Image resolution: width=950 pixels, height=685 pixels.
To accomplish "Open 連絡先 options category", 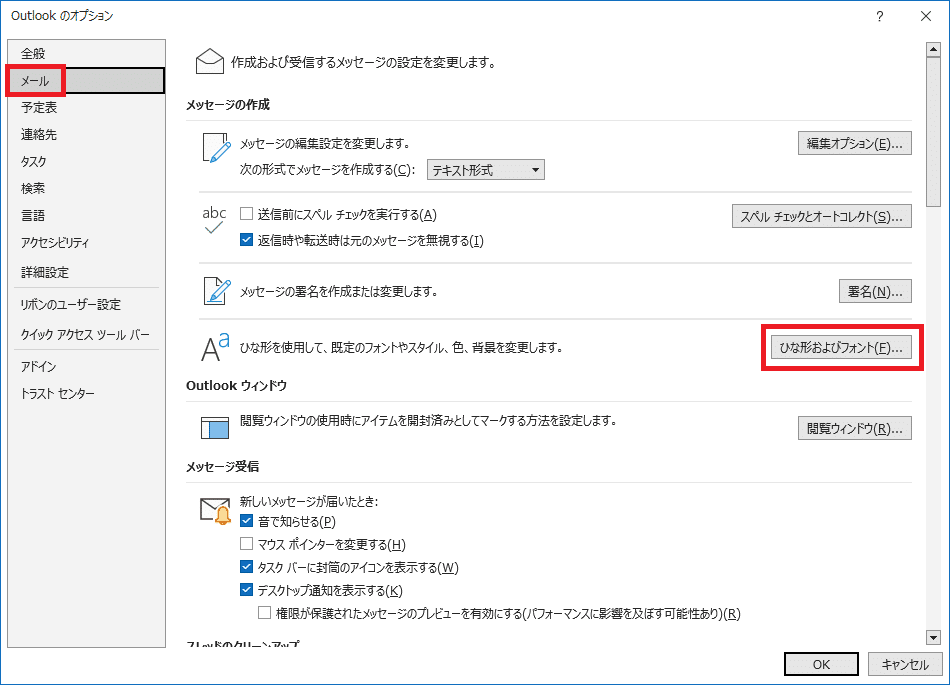I will [86, 134].
